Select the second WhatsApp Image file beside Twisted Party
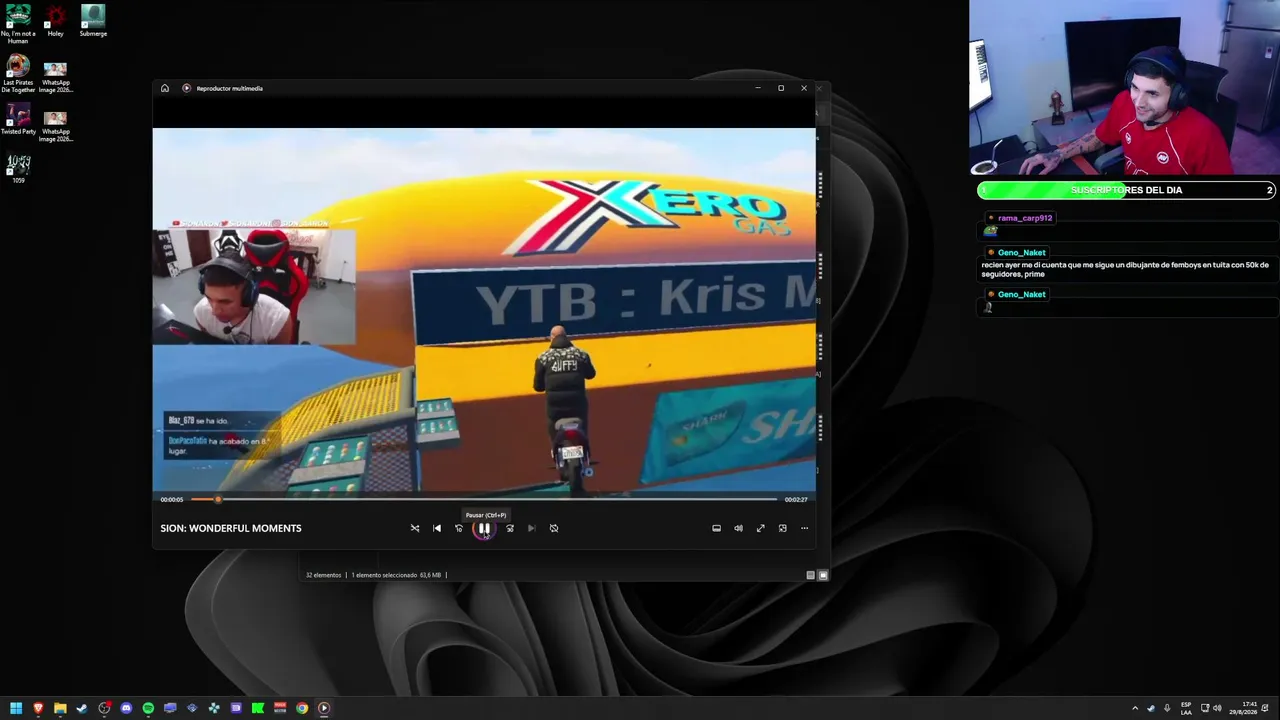The image size is (1280, 720). 56,125
